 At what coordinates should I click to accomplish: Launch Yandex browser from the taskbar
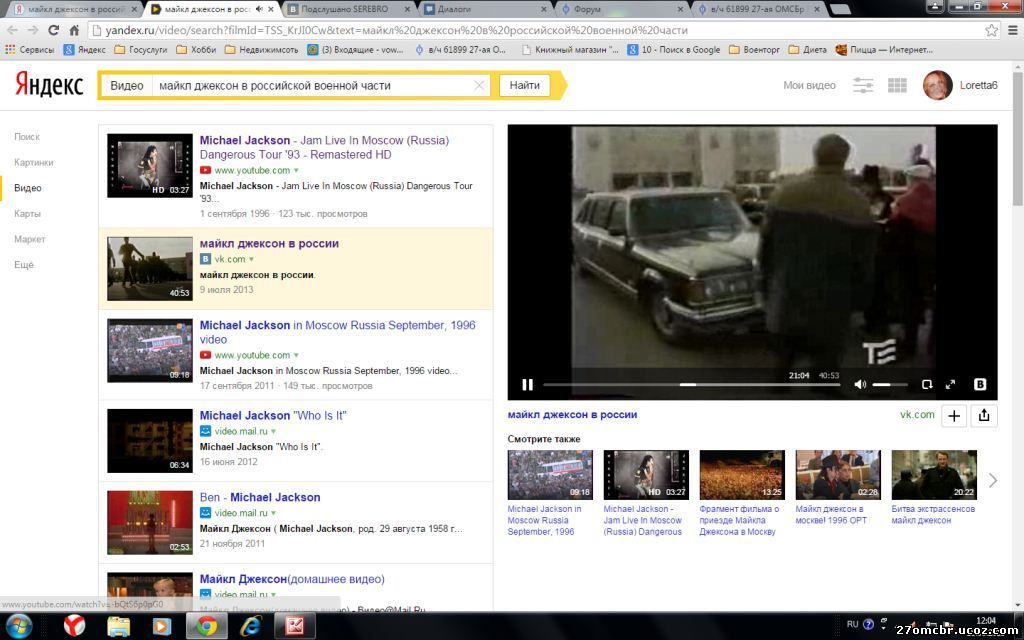(74, 626)
